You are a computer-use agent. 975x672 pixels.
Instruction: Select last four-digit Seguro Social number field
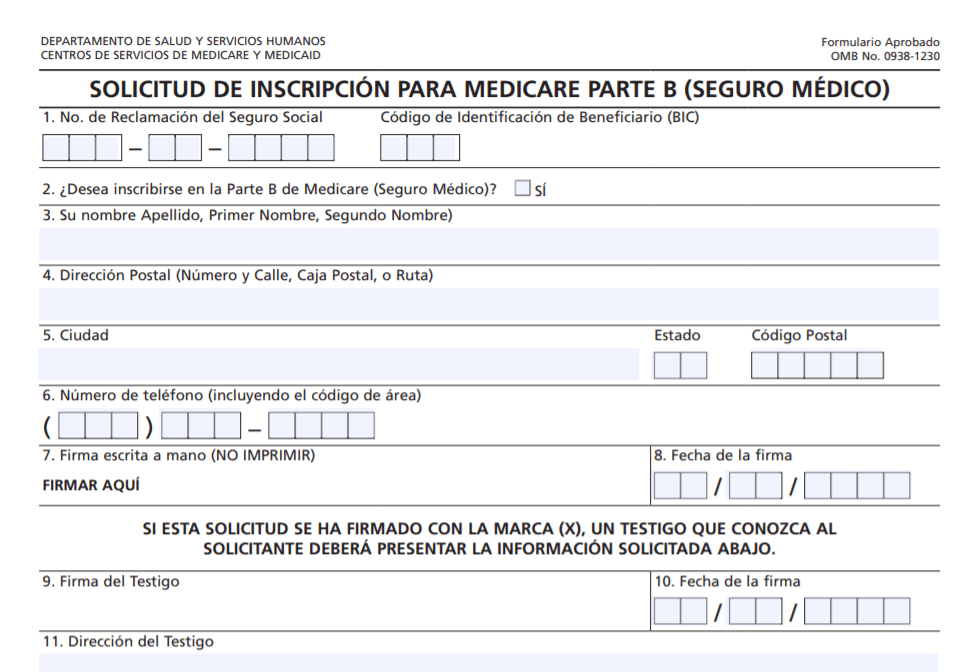pyautogui.click(x=281, y=148)
